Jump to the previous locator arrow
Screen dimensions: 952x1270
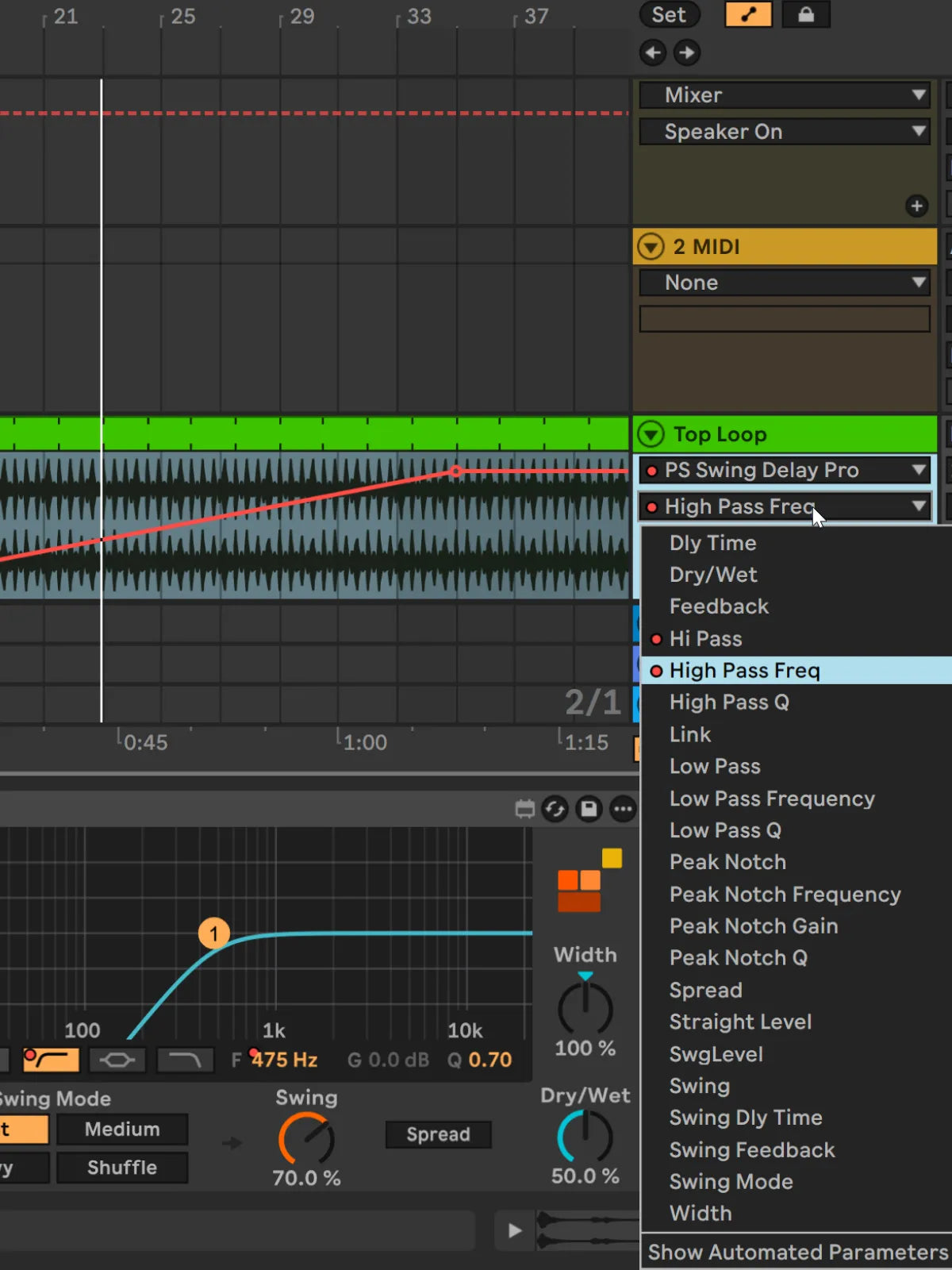click(x=653, y=53)
